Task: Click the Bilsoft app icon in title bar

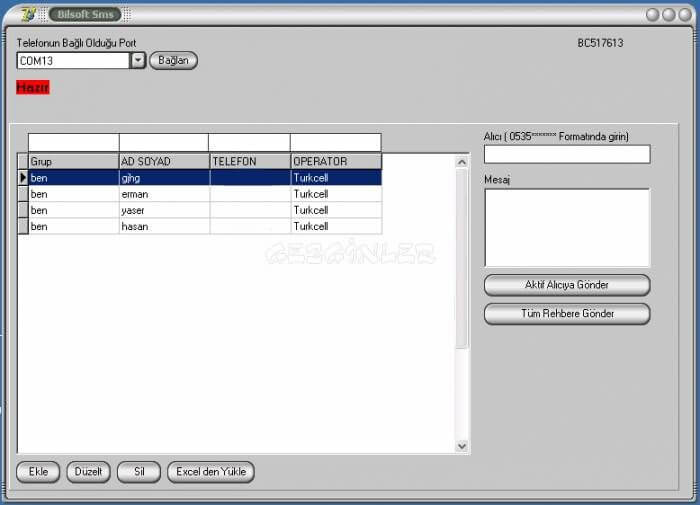Action: [x=28, y=15]
